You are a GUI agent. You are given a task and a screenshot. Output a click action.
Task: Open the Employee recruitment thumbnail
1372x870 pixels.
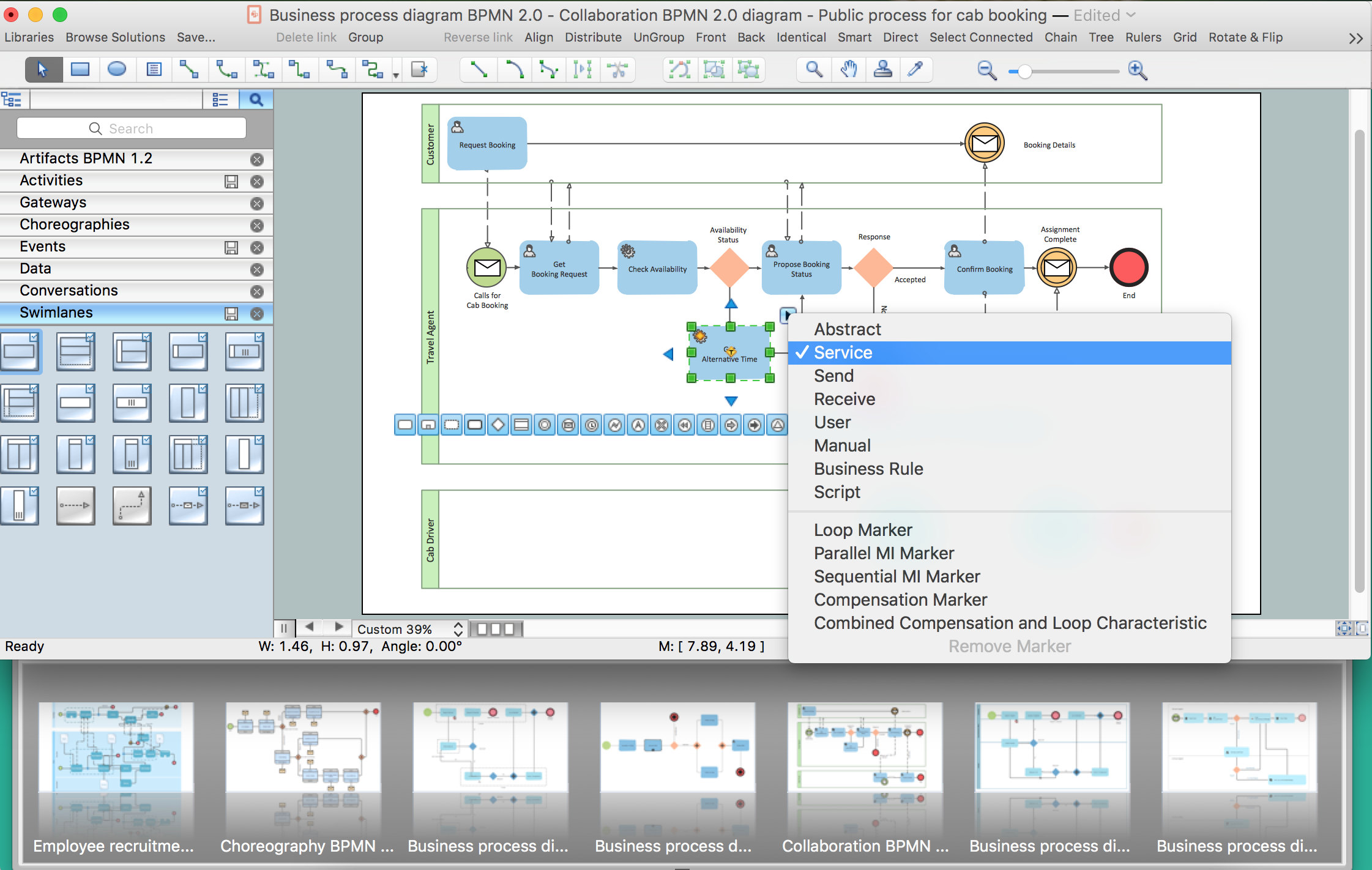116,748
